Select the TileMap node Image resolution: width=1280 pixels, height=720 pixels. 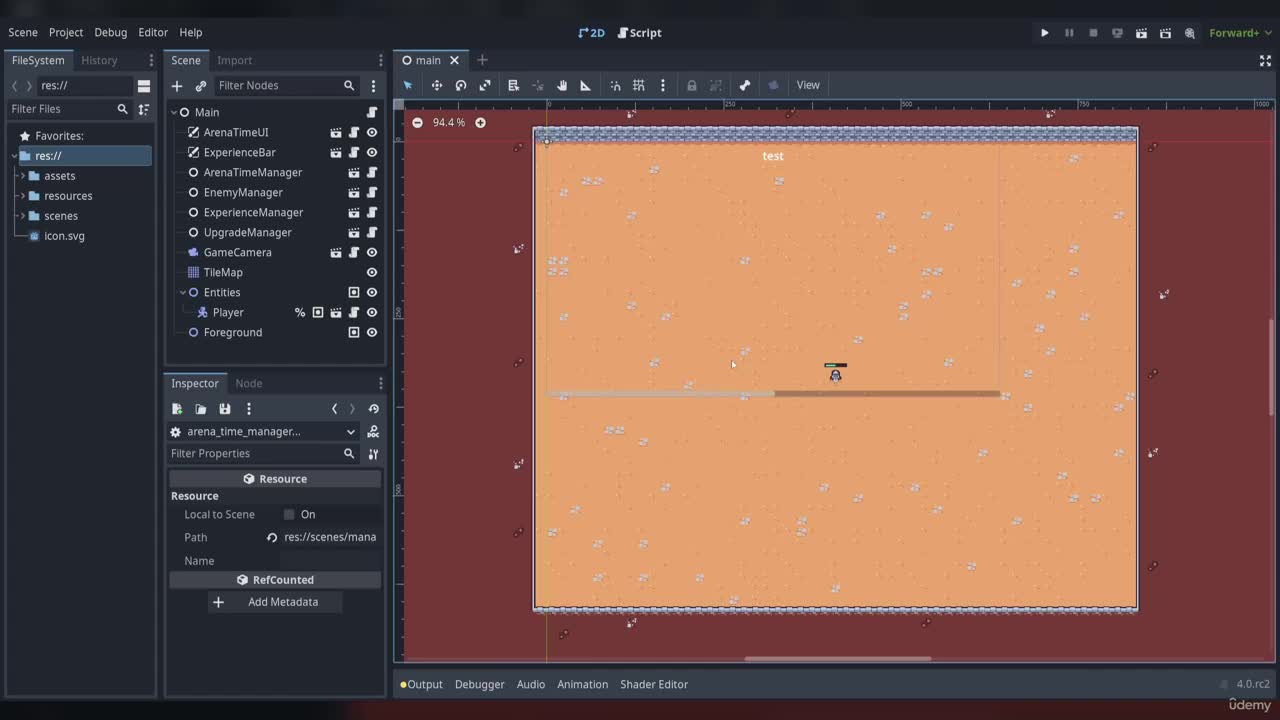click(x=223, y=272)
